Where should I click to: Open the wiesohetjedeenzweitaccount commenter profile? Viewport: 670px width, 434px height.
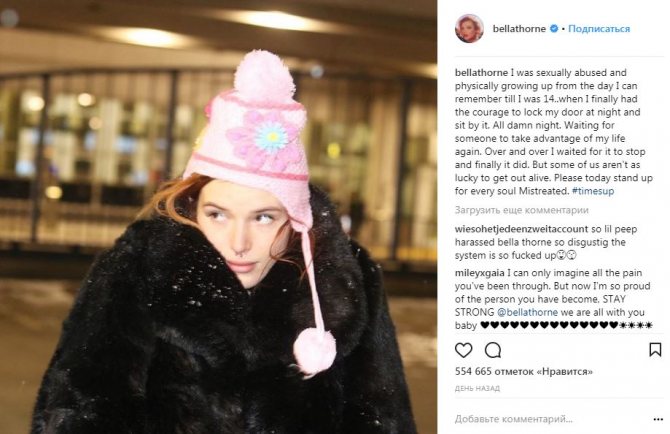pos(521,229)
